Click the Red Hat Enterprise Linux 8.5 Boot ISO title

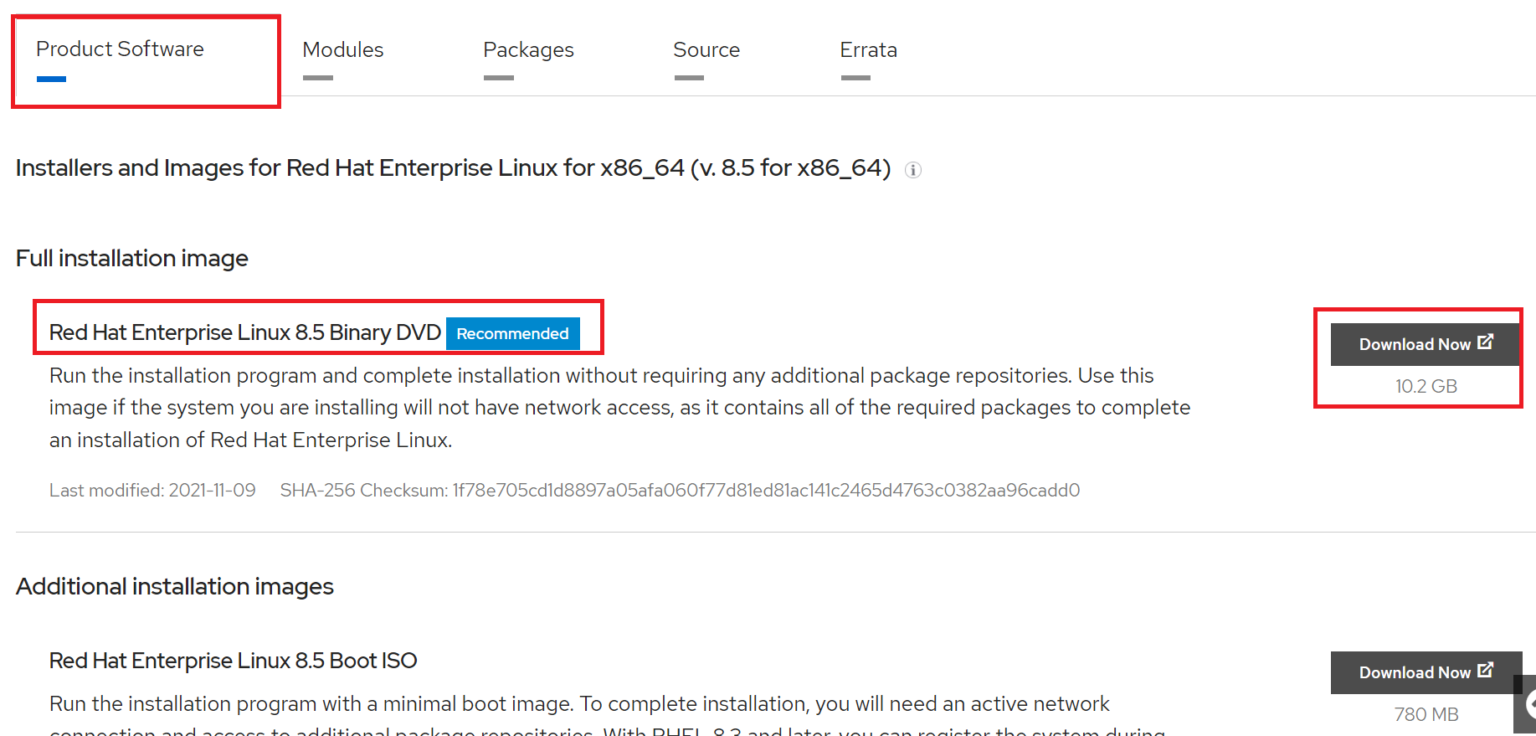tap(233, 660)
